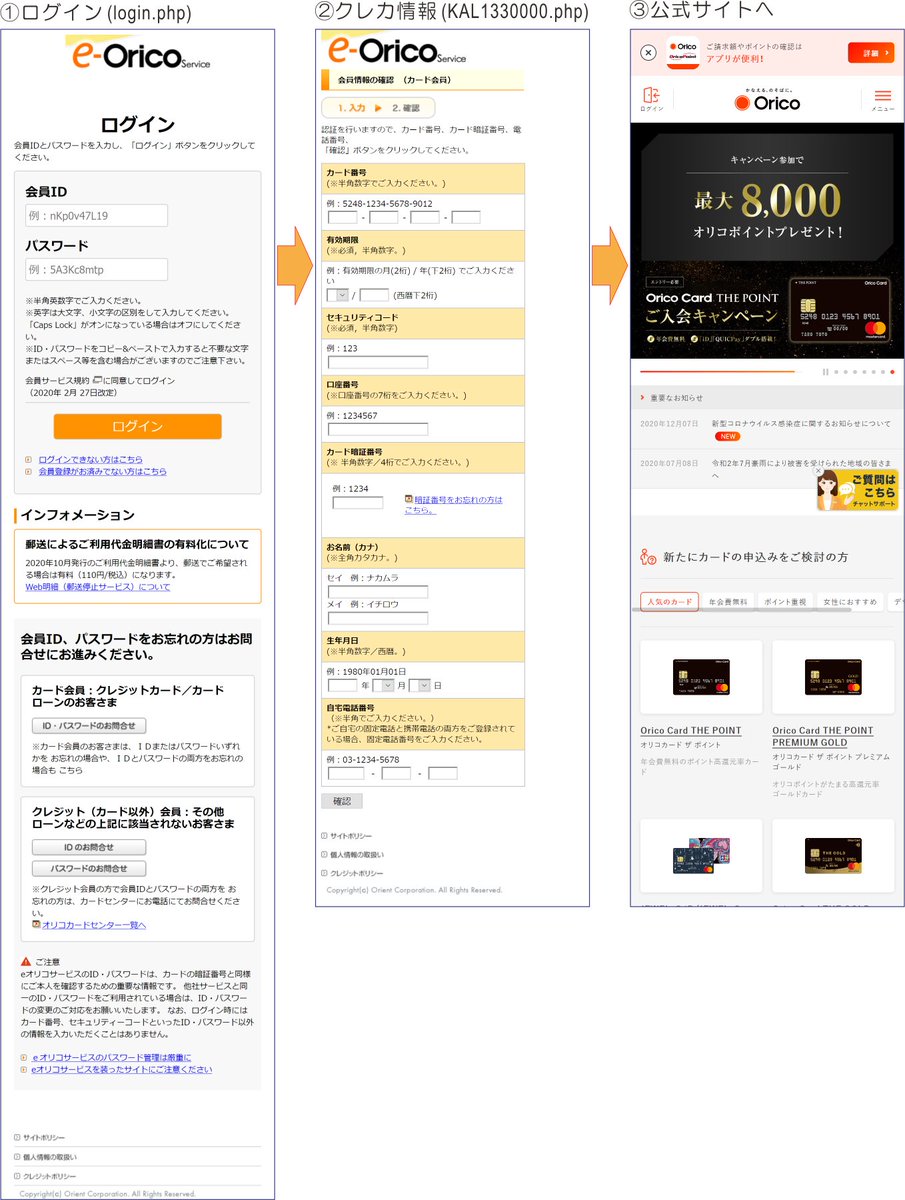Focus the パスワード input field
The image size is (905, 1200).
click(96, 269)
